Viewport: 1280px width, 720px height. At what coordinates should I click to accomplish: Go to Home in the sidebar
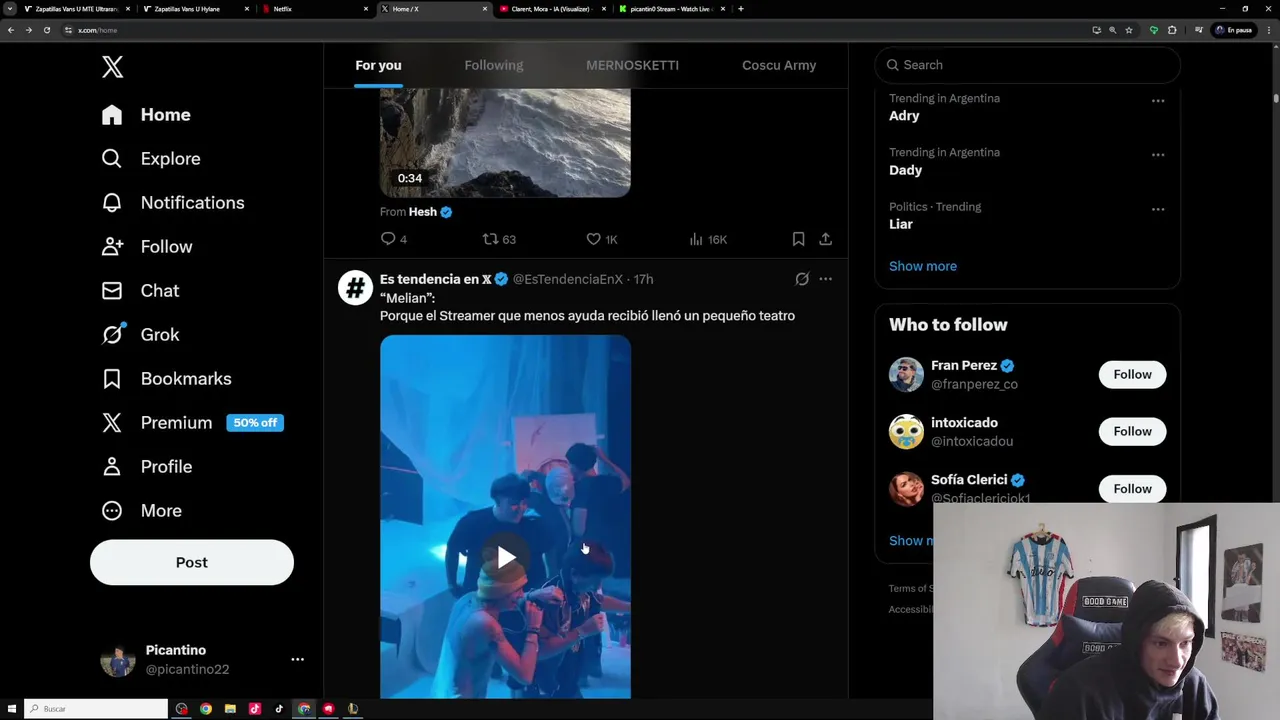(146, 115)
